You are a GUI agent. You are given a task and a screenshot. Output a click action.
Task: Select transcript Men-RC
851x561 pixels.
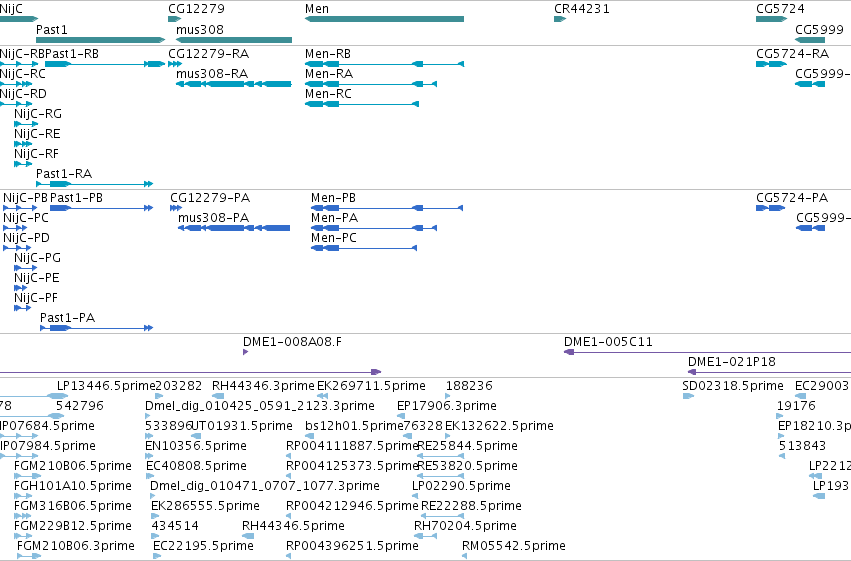coord(361,104)
